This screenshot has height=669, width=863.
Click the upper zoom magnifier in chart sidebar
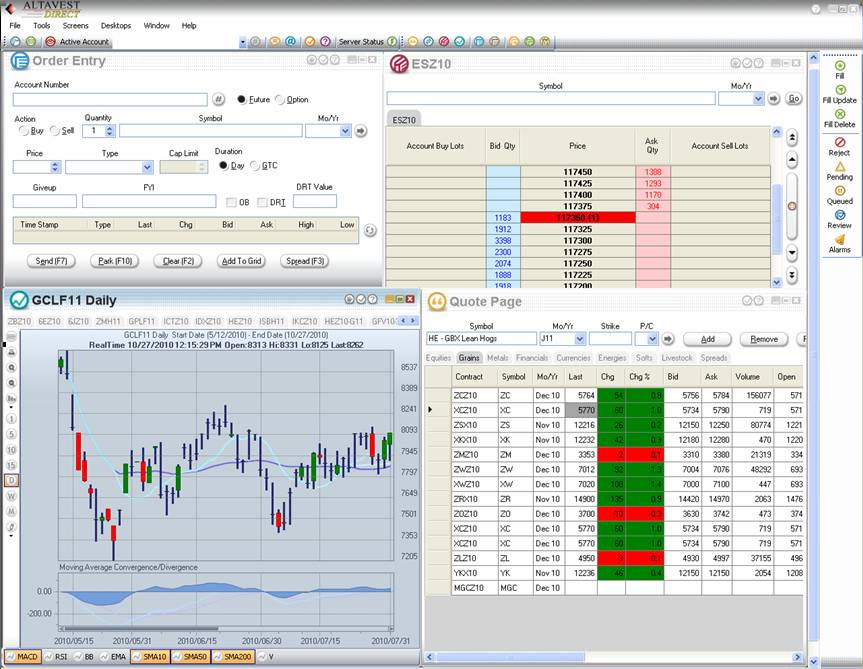tap(11, 368)
